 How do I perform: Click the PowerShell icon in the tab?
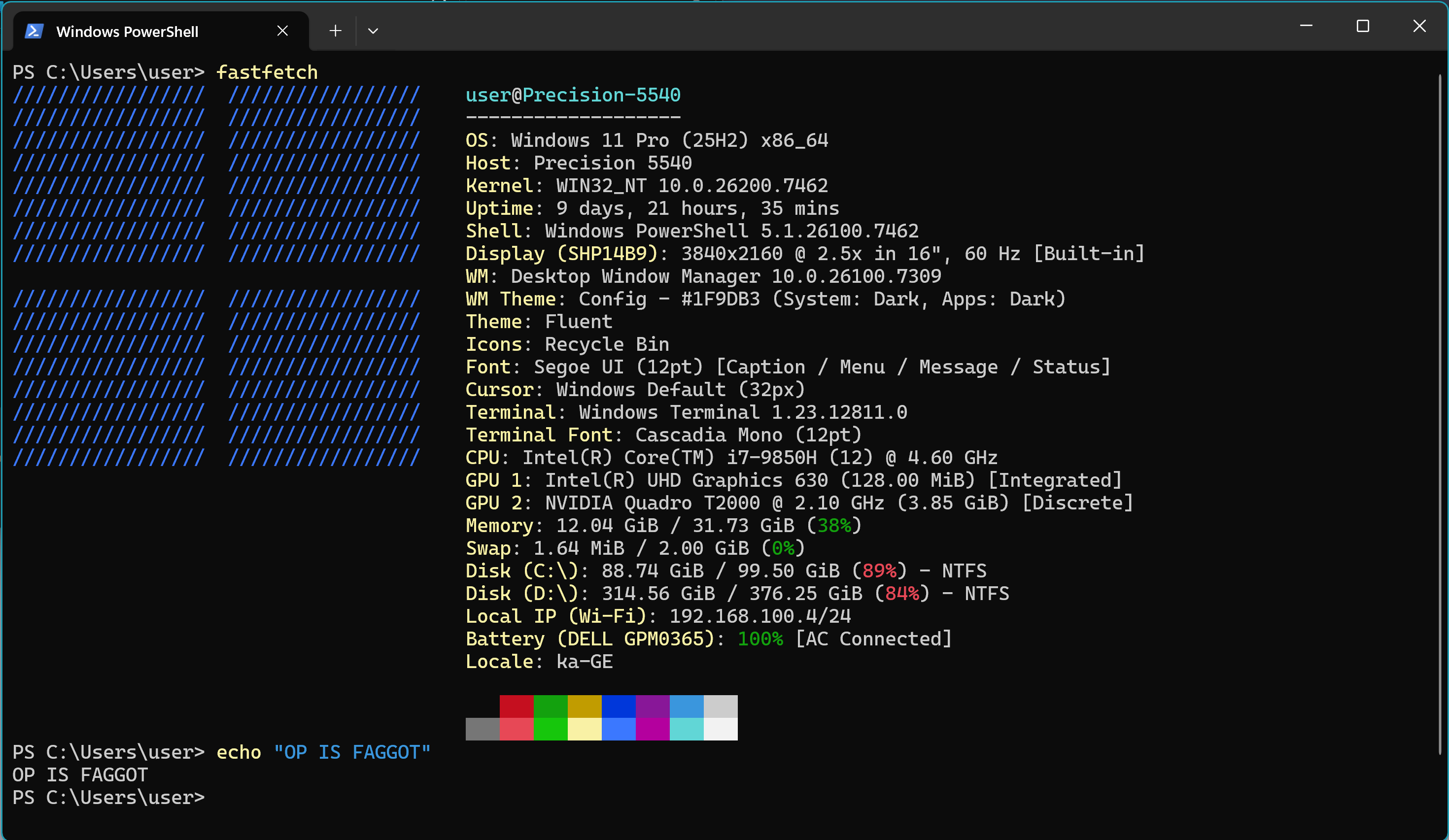tap(34, 31)
